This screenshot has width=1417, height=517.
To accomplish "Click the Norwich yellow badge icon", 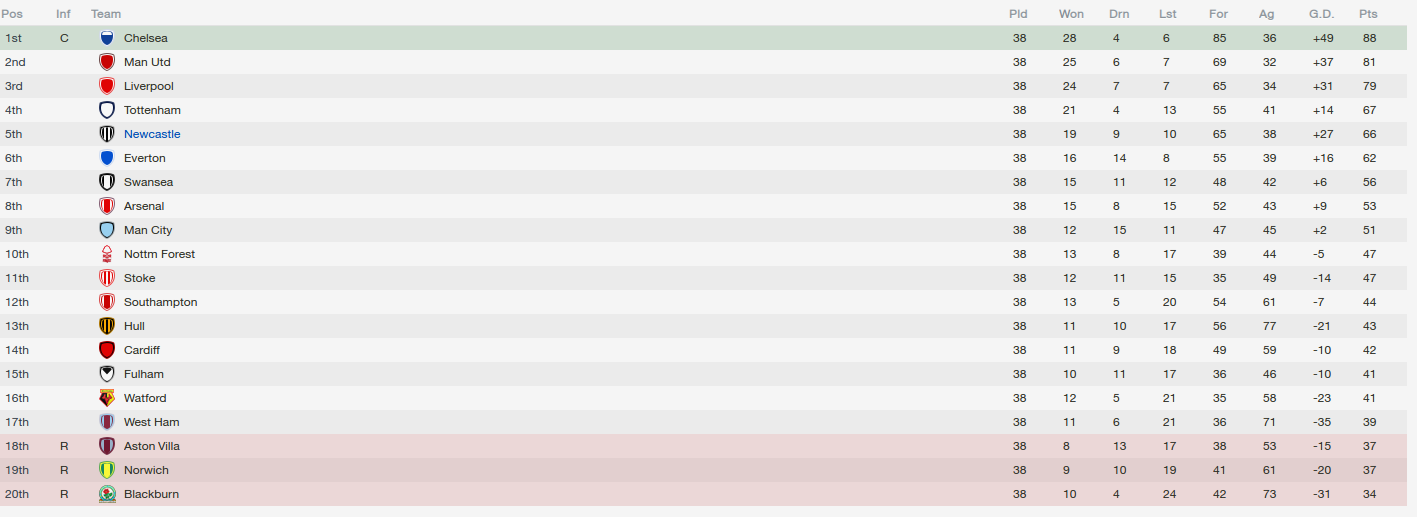I will tap(107, 470).
